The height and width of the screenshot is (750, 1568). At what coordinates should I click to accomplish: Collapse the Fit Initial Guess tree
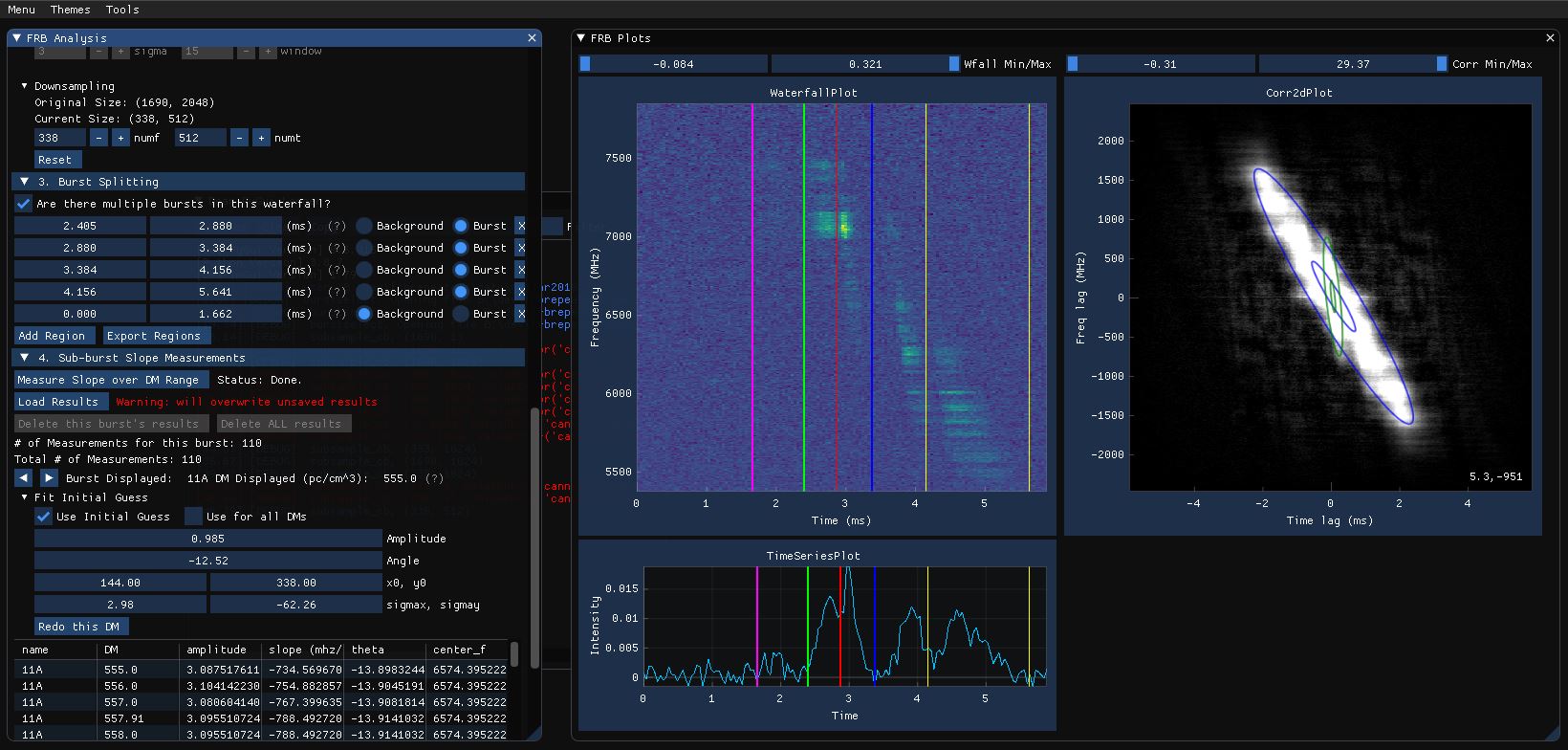click(25, 497)
